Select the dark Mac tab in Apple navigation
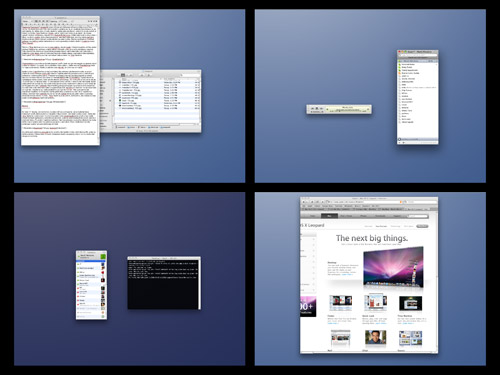The height and width of the screenshot is (375, 500). [x=330, y=216]
